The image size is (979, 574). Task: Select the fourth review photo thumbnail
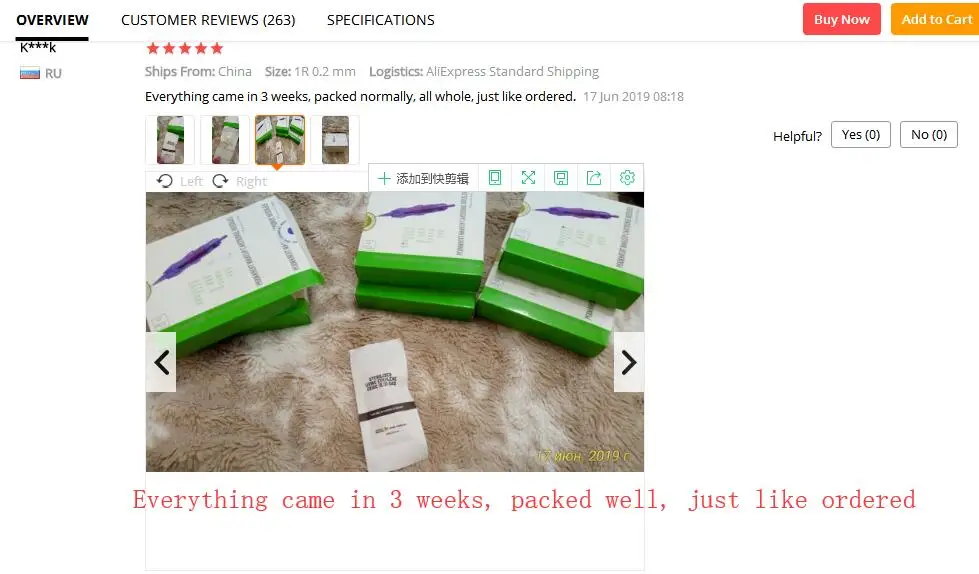(x=335, y=140)
